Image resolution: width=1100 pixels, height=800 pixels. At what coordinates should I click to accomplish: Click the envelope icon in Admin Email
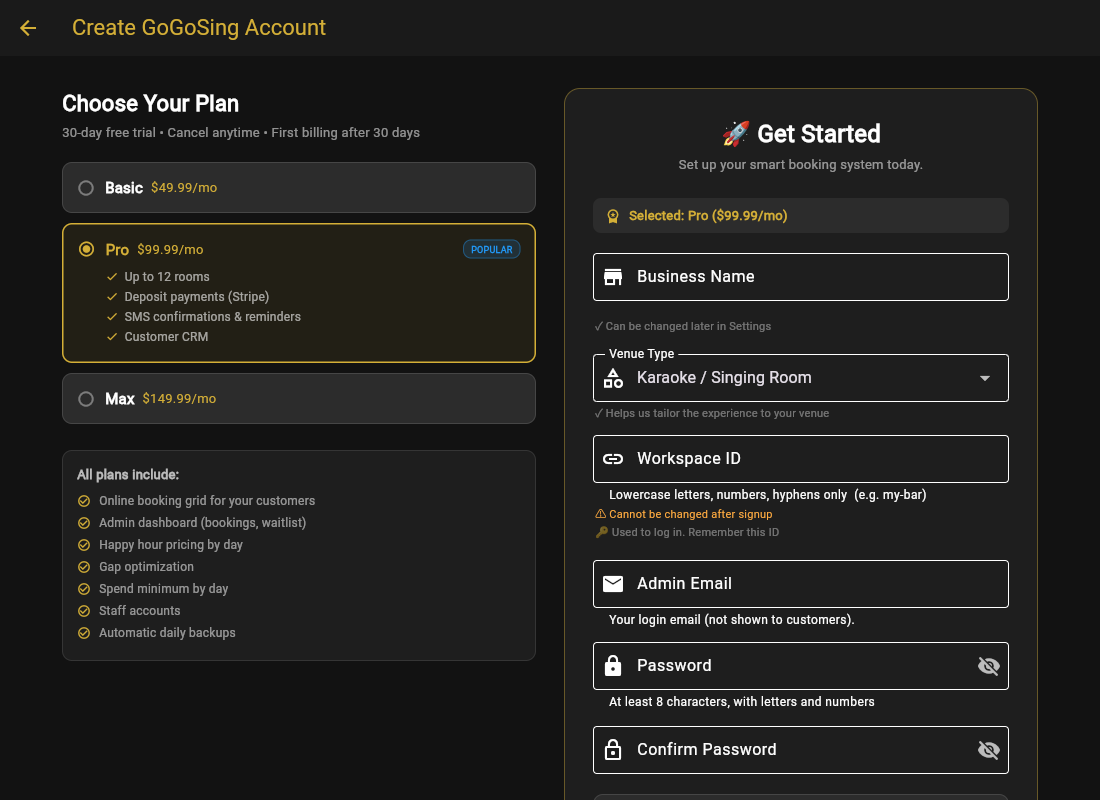(613, 584)
